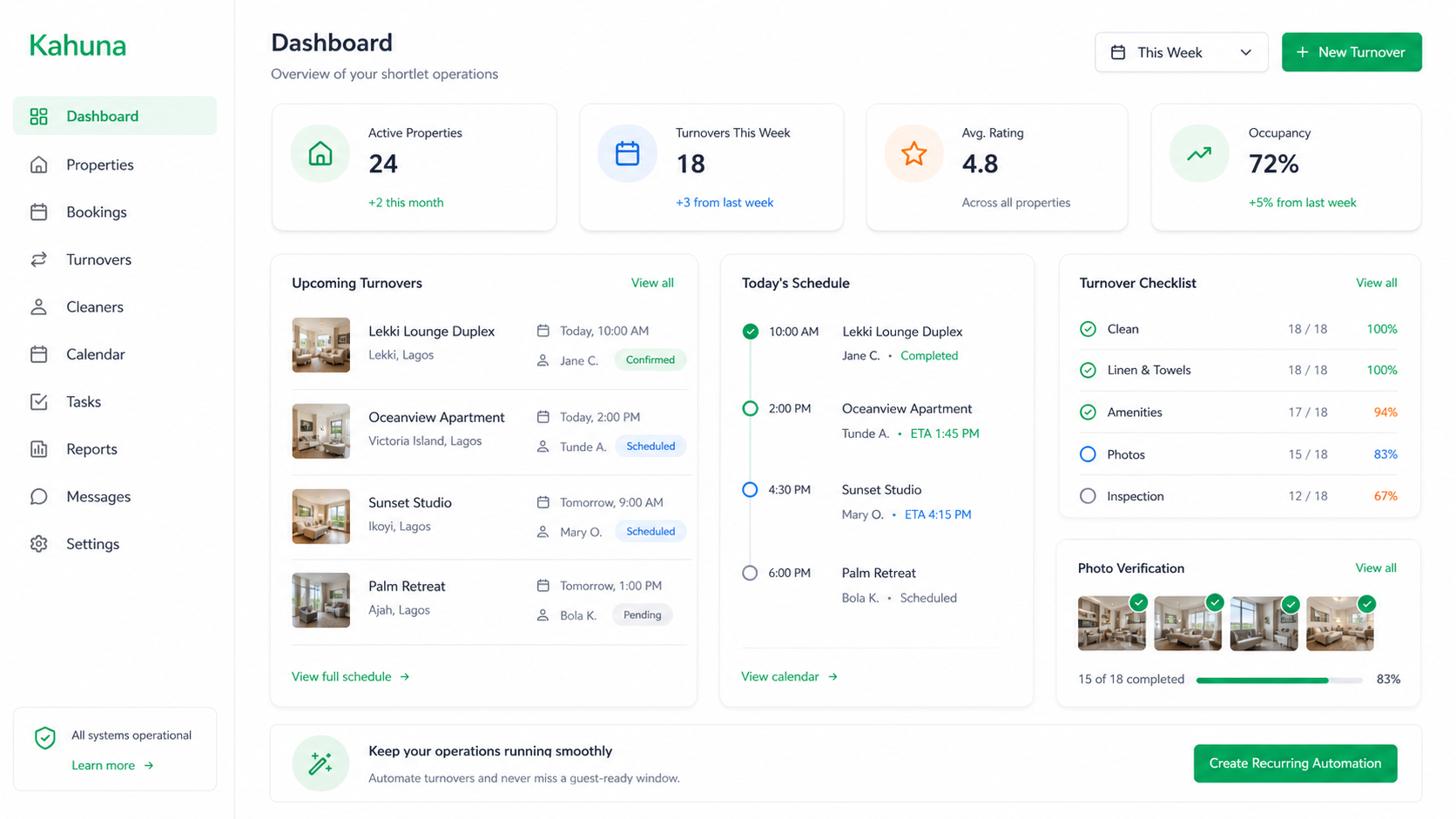Image resolution: width=1456 pixels, height=819 pixels.
Task: Click the Bookings calendar icon in sidebar
Action: click(38, 211)
